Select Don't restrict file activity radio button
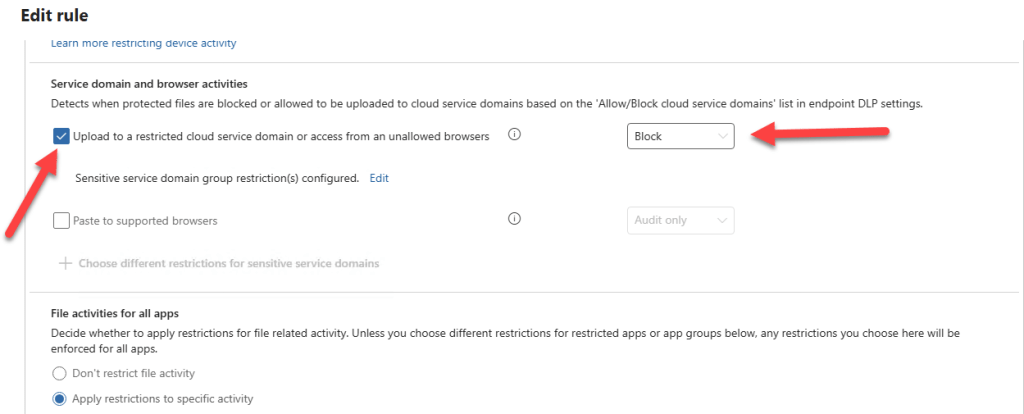The image size is (1024, 414). click(59, 373)
